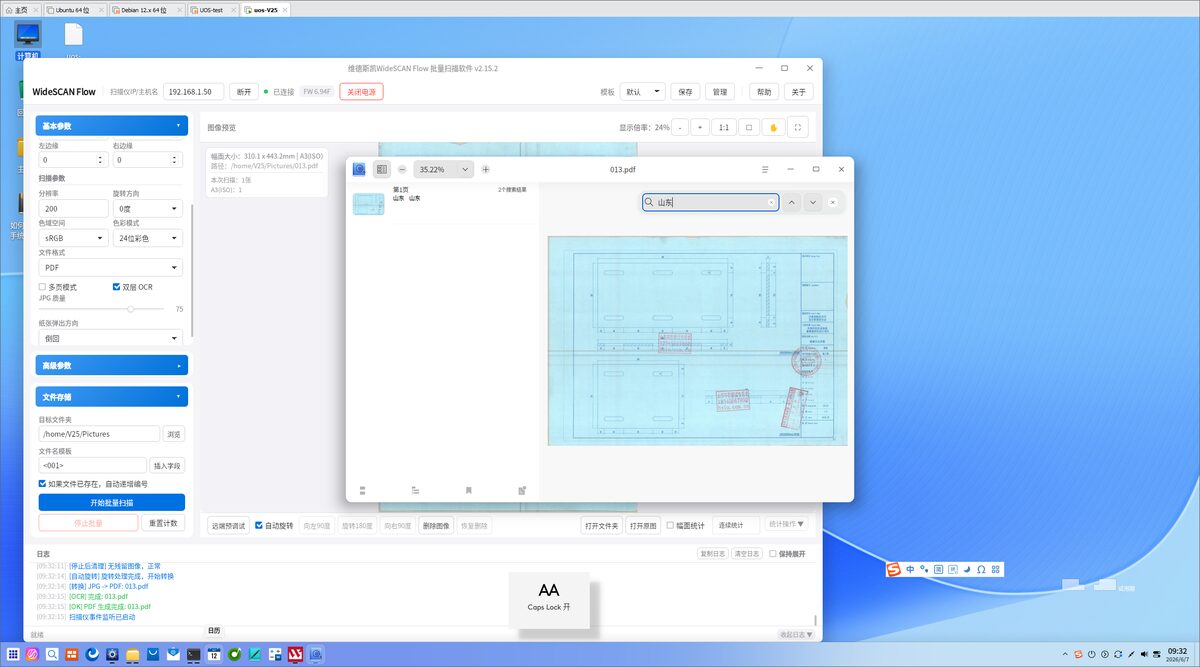This screenshot has width=1200, height=667.
Task: Click the scanner IP field 192.168.1.50
Action: (194, 91)
